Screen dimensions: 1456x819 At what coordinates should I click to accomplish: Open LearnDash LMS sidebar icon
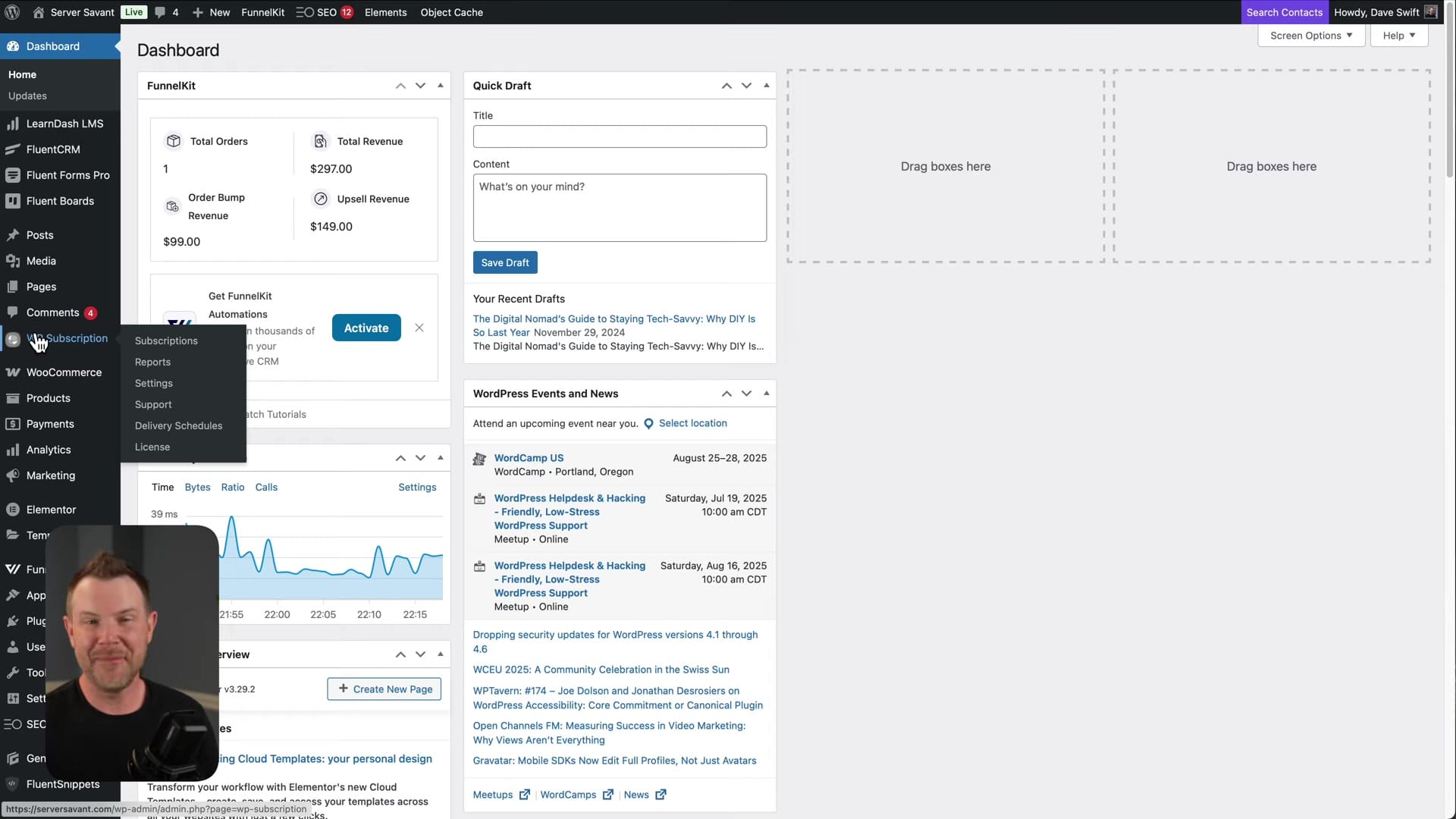click(x=12, y=124)
